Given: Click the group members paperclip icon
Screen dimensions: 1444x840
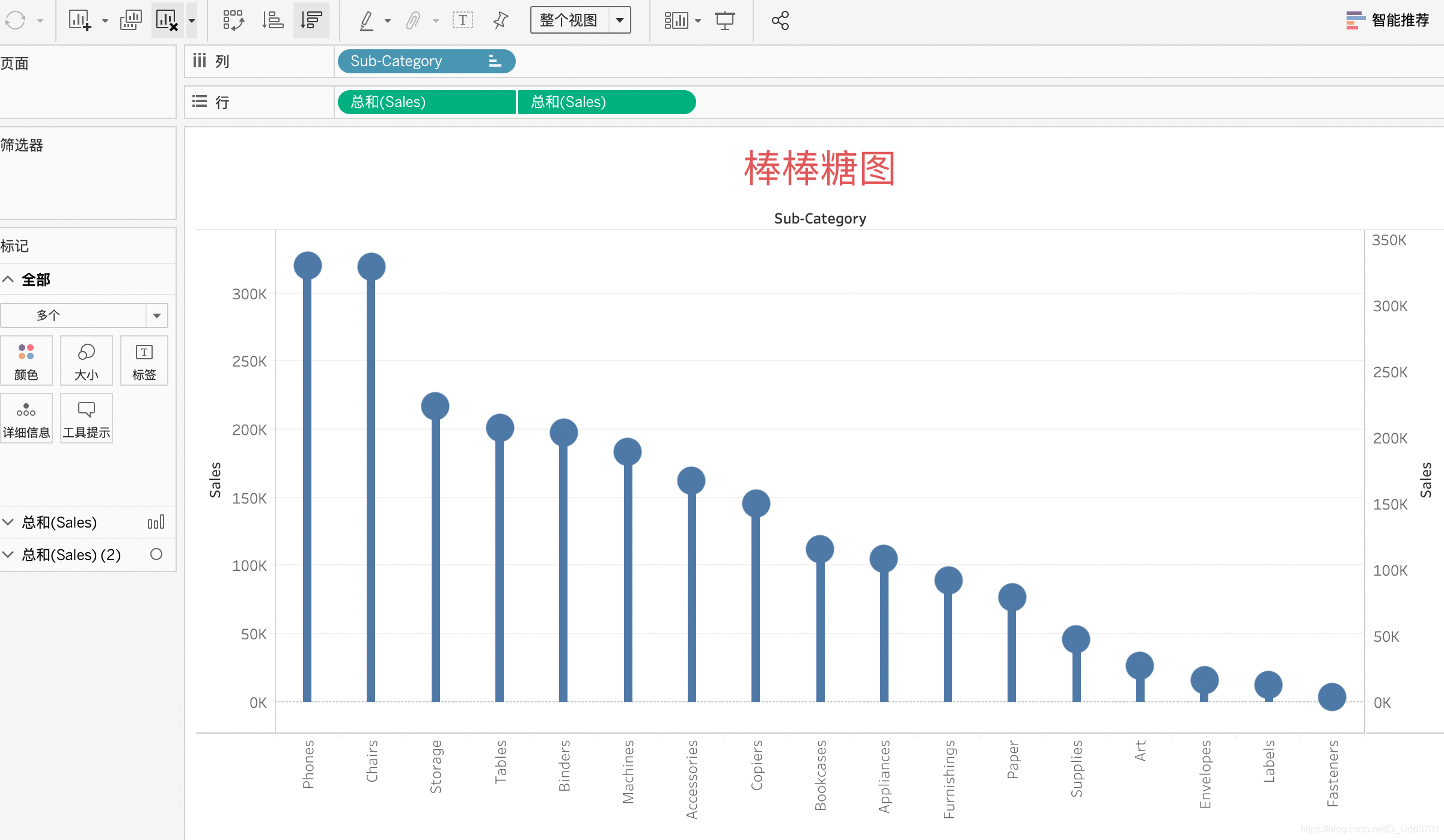Looking at the screenshot, I should point(412,20).
